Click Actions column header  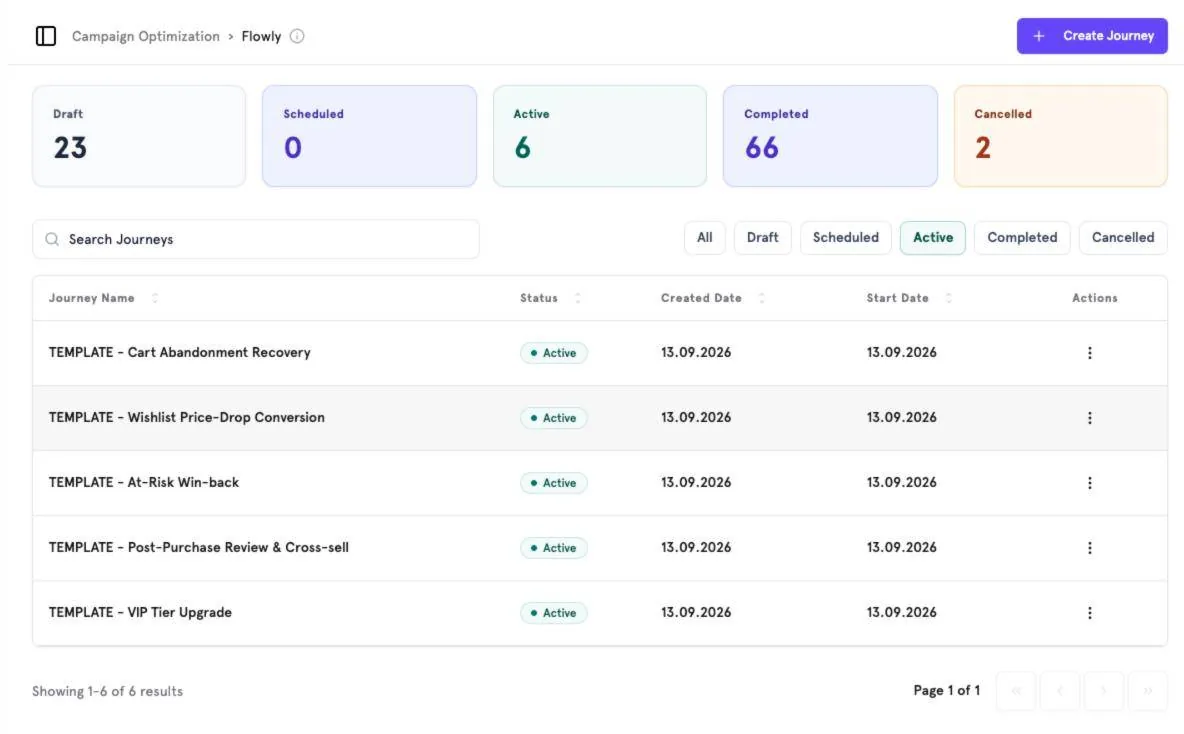(x=1094, y=298)
